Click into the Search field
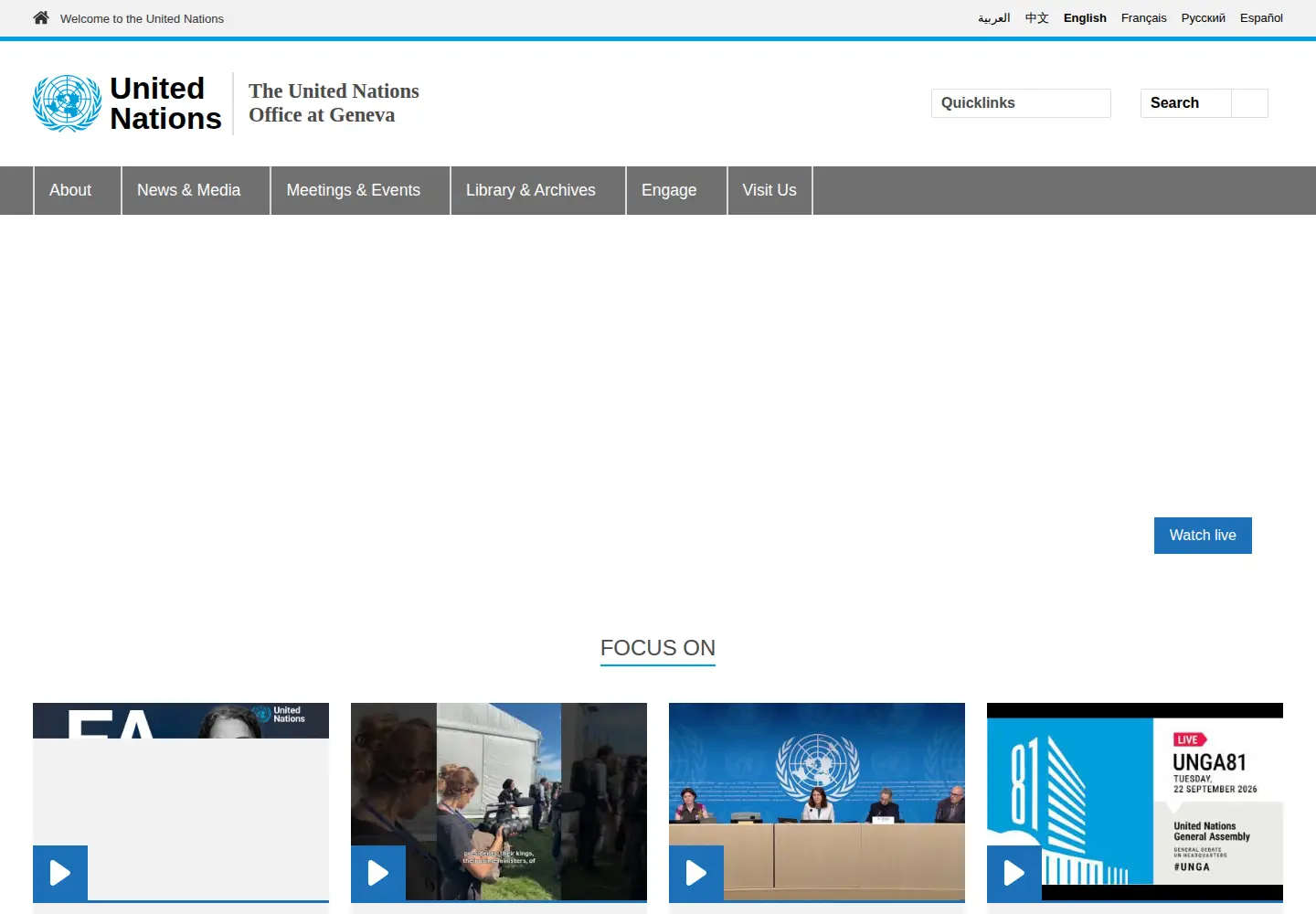Viewport: 1316px width, 914px height. pyautogui.click(x=1186, y=103)
